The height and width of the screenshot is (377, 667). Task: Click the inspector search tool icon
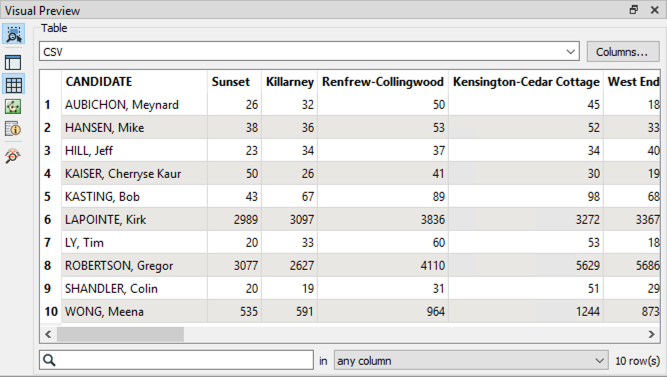[x=13, y=156]
